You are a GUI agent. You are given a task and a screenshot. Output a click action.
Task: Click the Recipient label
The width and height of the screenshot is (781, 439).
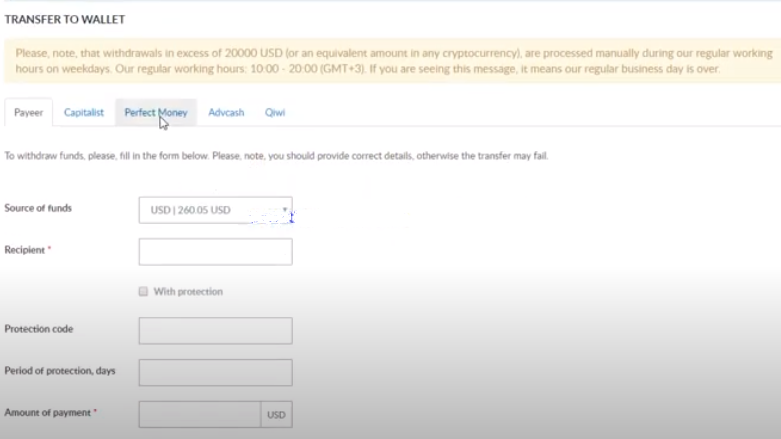[25, 250]
